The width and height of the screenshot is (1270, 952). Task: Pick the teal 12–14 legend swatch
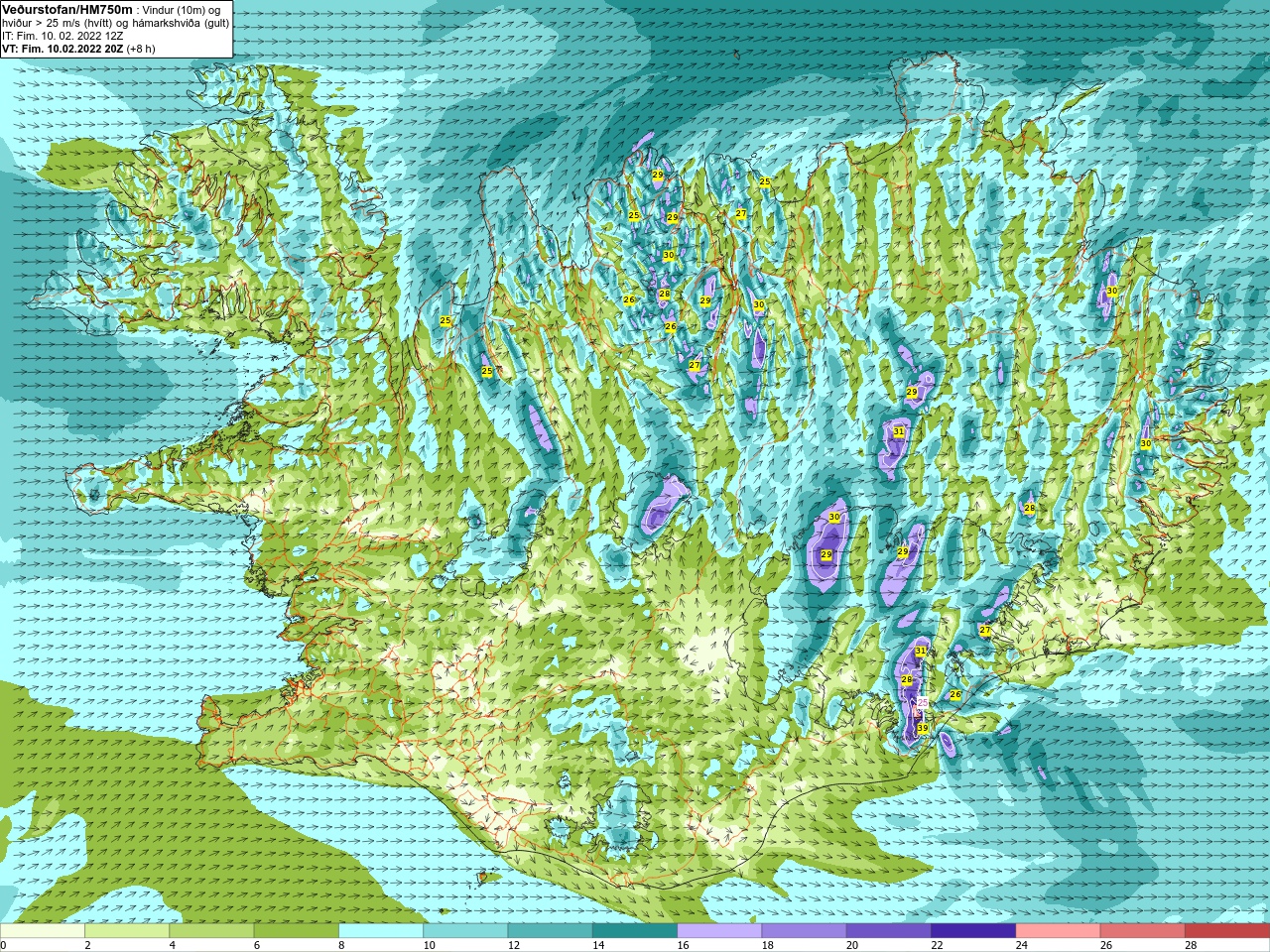pyautogui.click(x=550, y=931)
